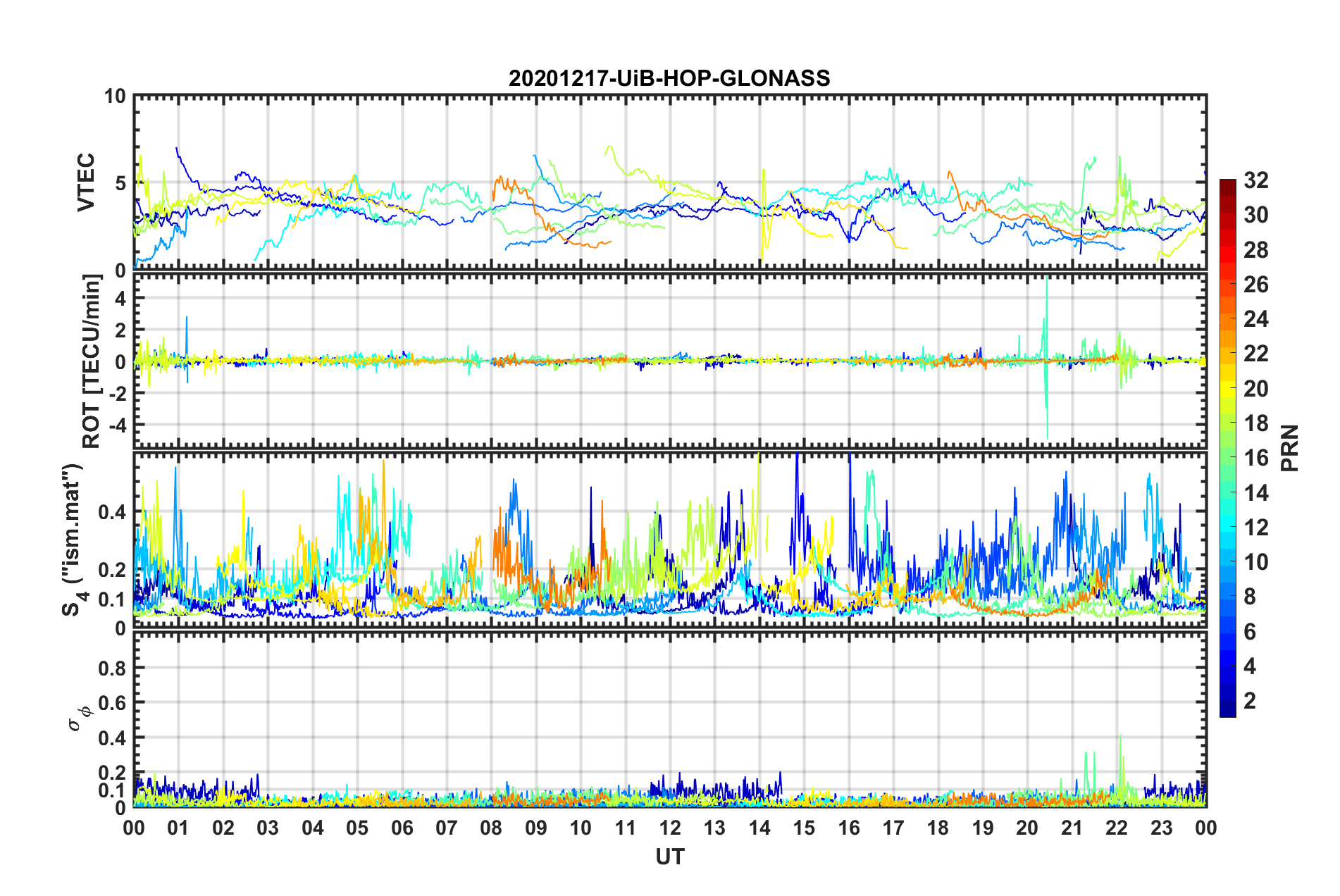Click colorbar tick label 16
The width and height of the screenshot is (1340, 896).
[1255, 458]
